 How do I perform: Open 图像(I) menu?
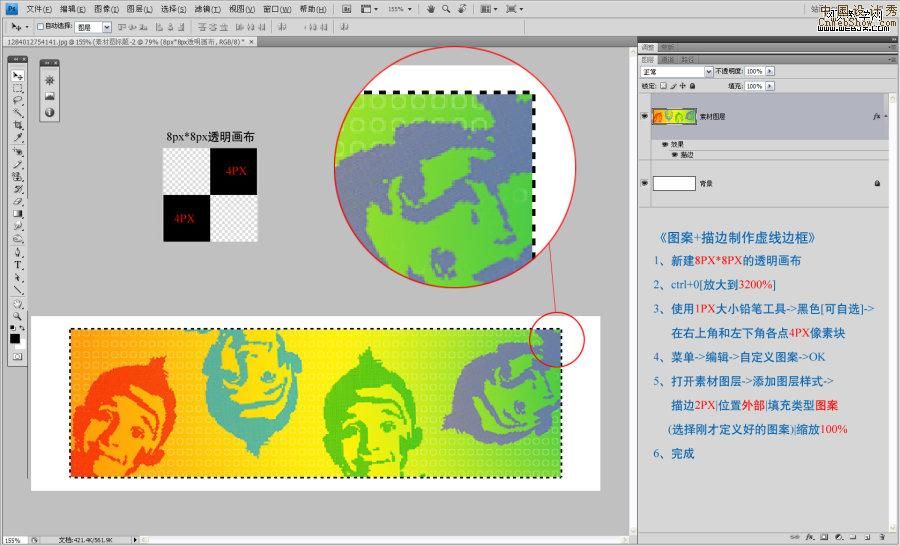pyautogui.click(x=106, y=9)
